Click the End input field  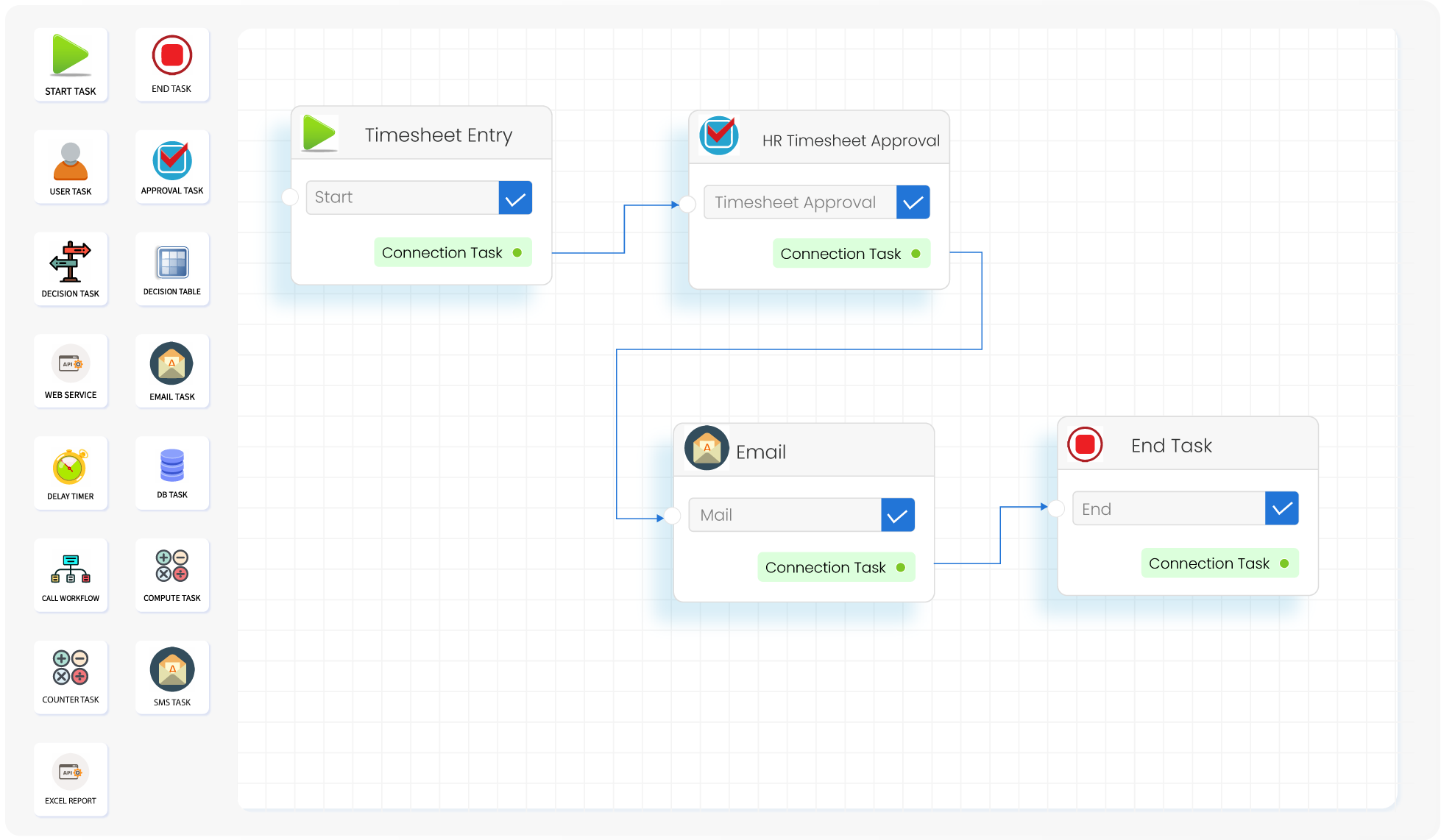pos(1169,508)
